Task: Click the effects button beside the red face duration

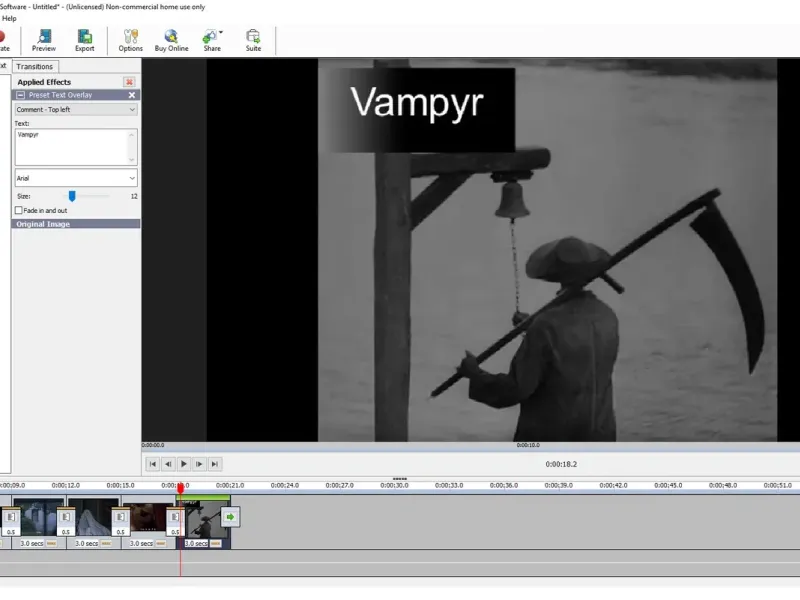Action: (161, 543)
